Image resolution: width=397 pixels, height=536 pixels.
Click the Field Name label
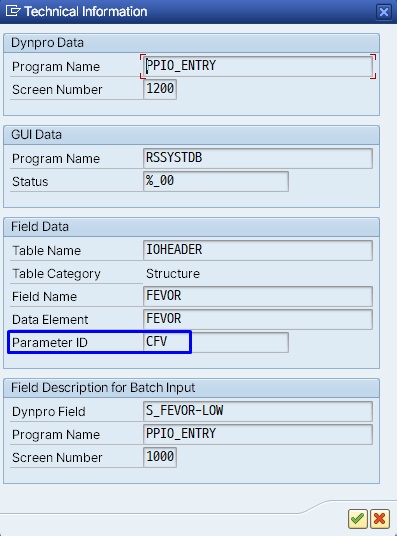click(x=44, y=296)
